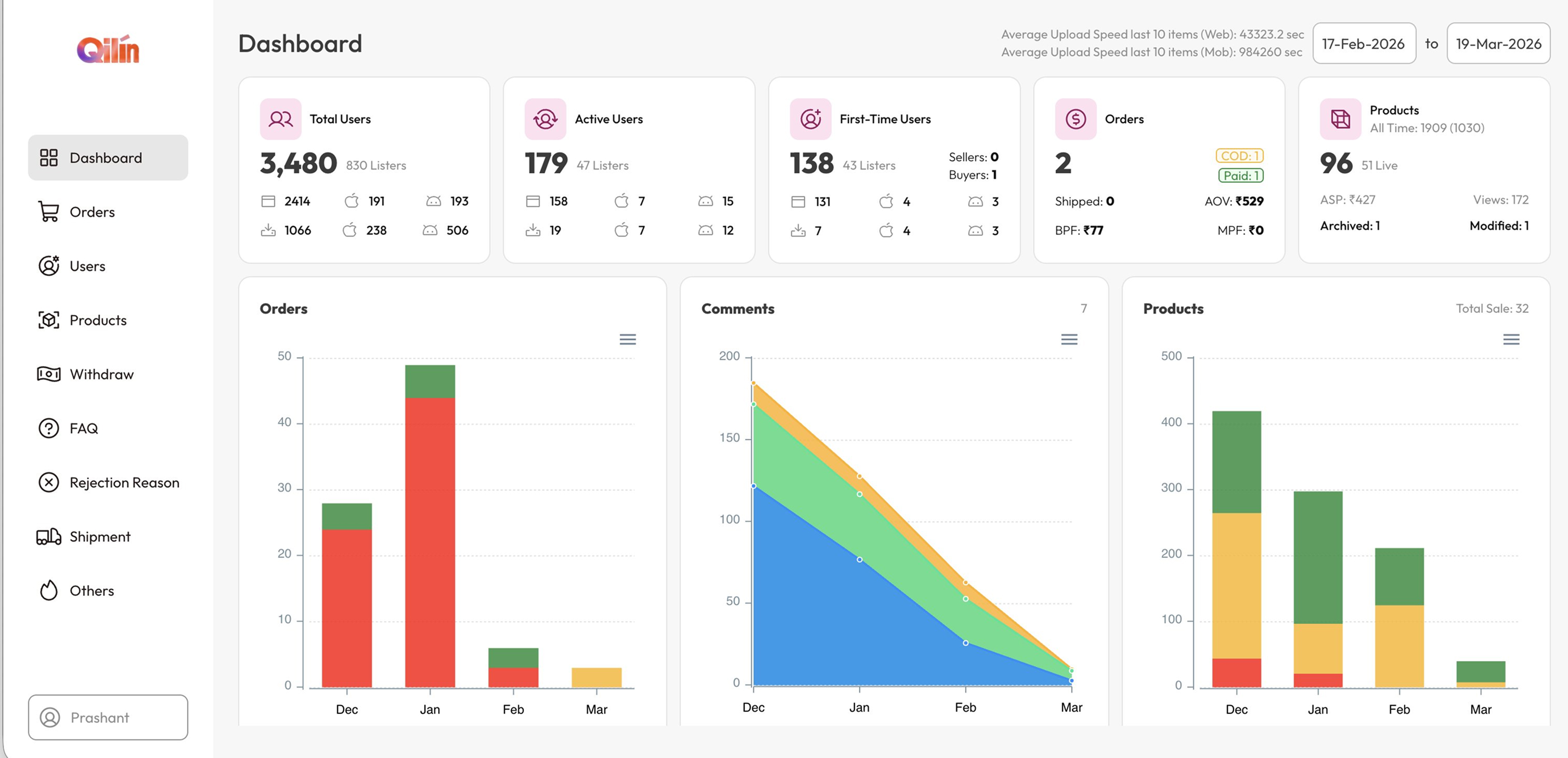This screenshot has width=1568, height=758.
Task: Open Withdraw page from sidebar
Action: [x=108, y=374]
